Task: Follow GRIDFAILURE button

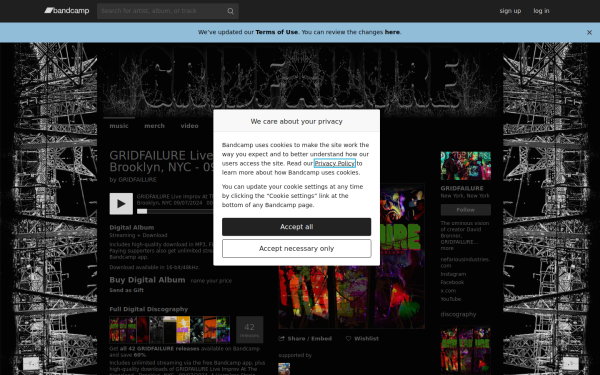Action: click(466, 210)
